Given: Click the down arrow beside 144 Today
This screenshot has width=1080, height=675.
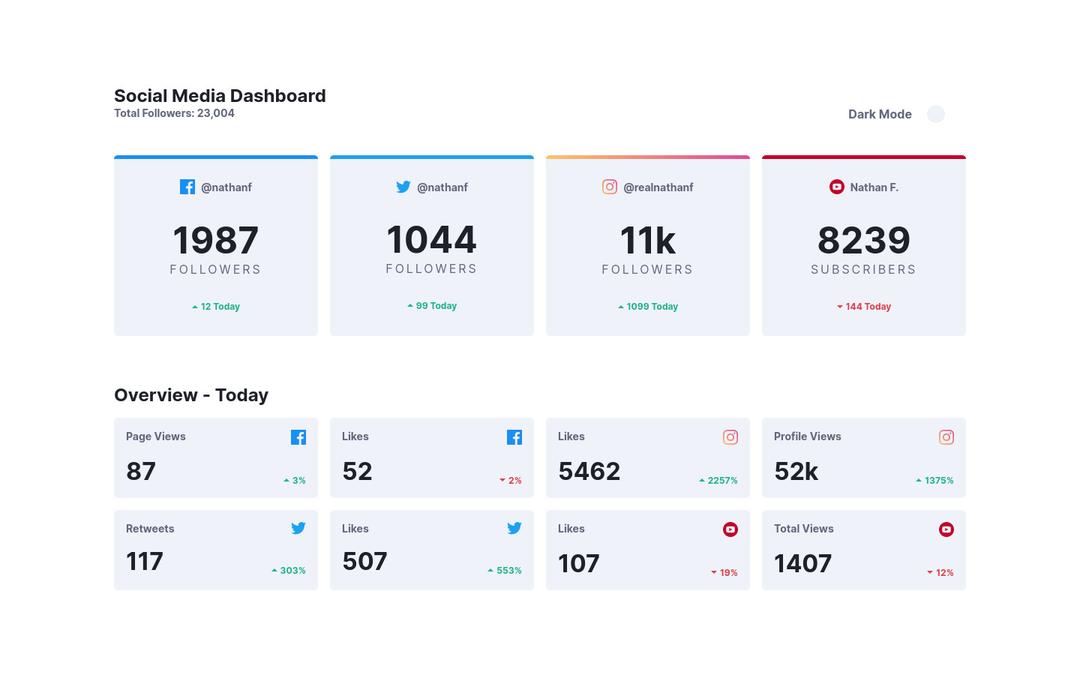Looking at the screenshot, I should point(840,307).
